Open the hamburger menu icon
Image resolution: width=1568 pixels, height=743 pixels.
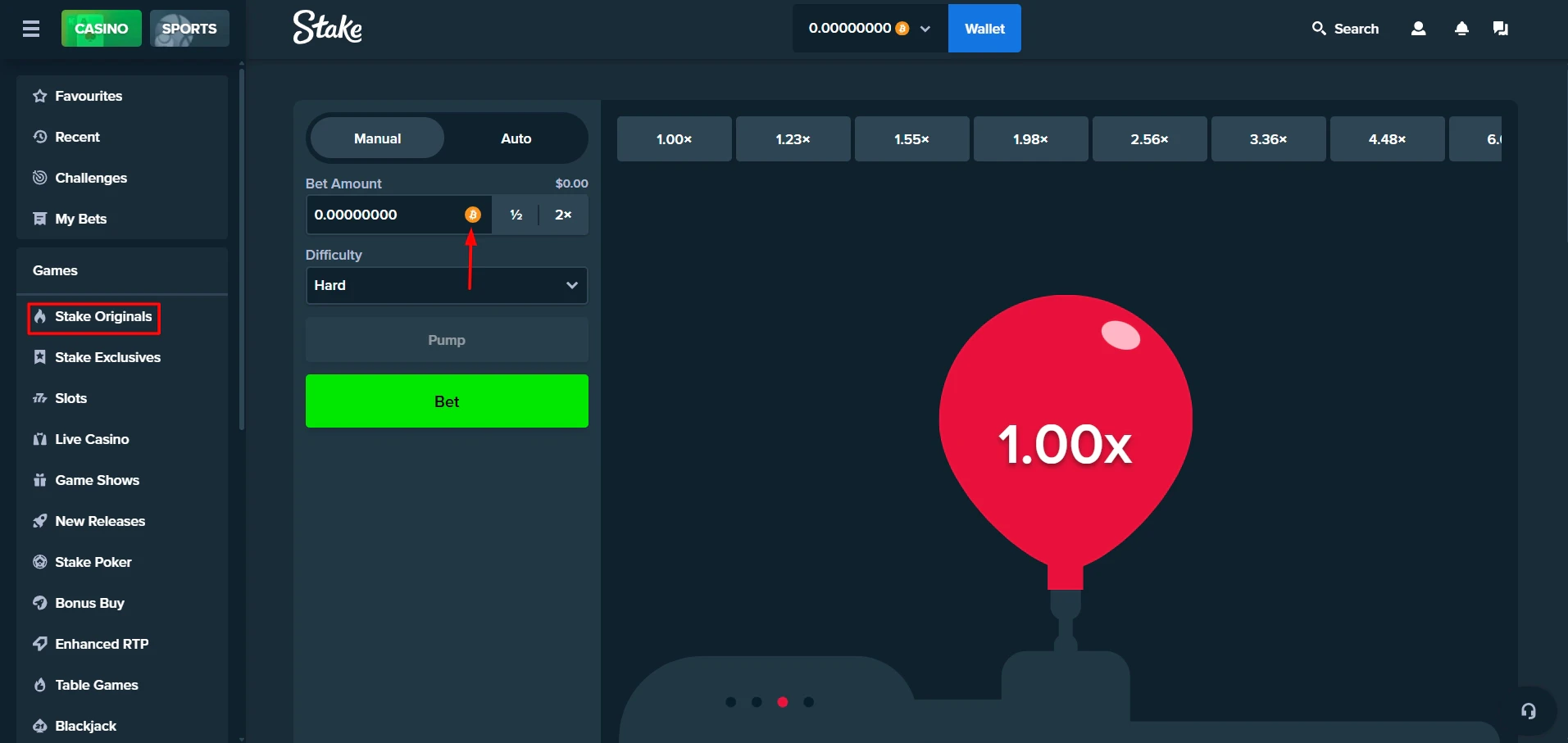pyautogui.click(x=31, y=29)
